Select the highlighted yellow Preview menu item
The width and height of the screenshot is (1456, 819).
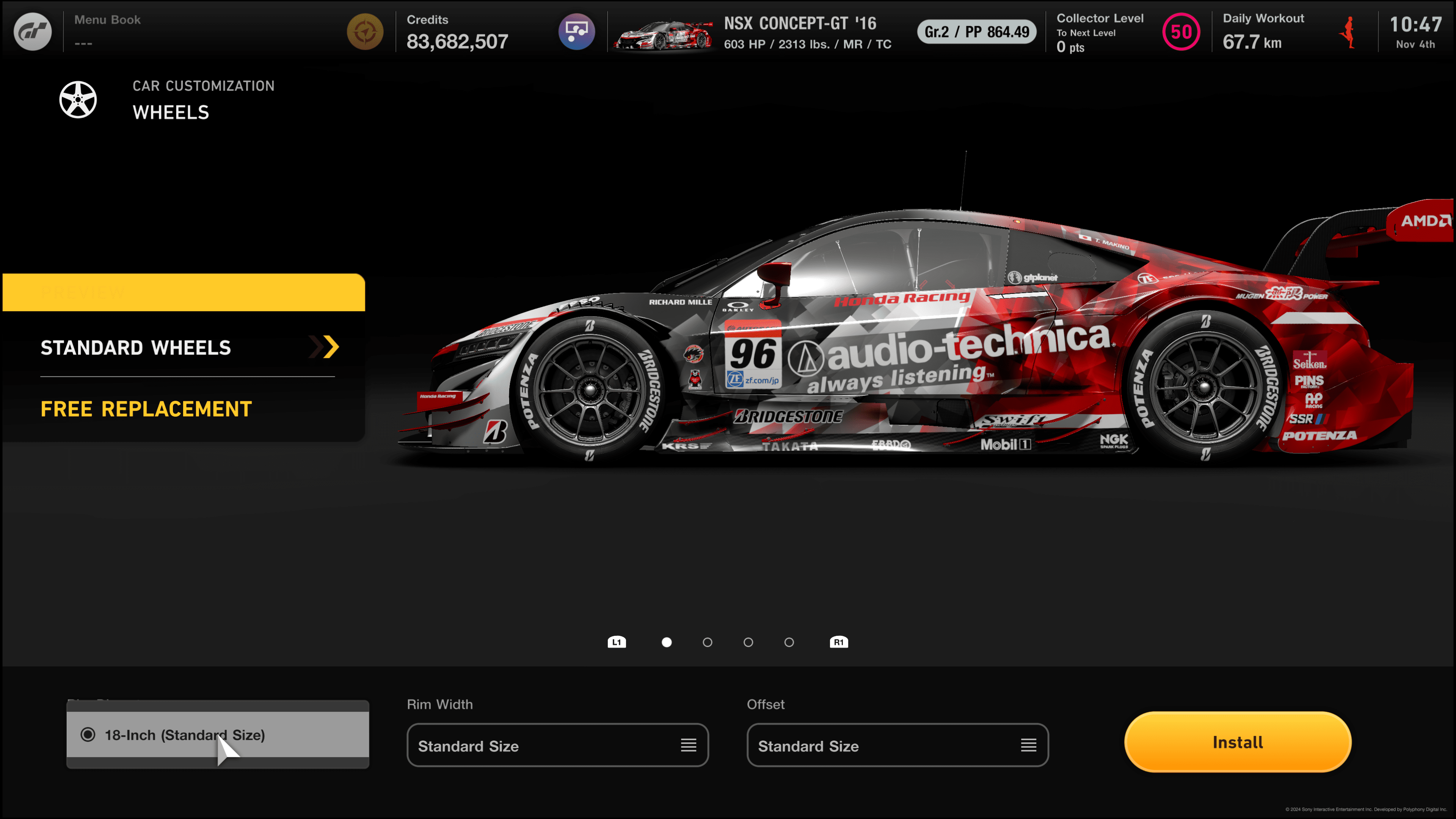pyautogui.click(x=184, y=292)
